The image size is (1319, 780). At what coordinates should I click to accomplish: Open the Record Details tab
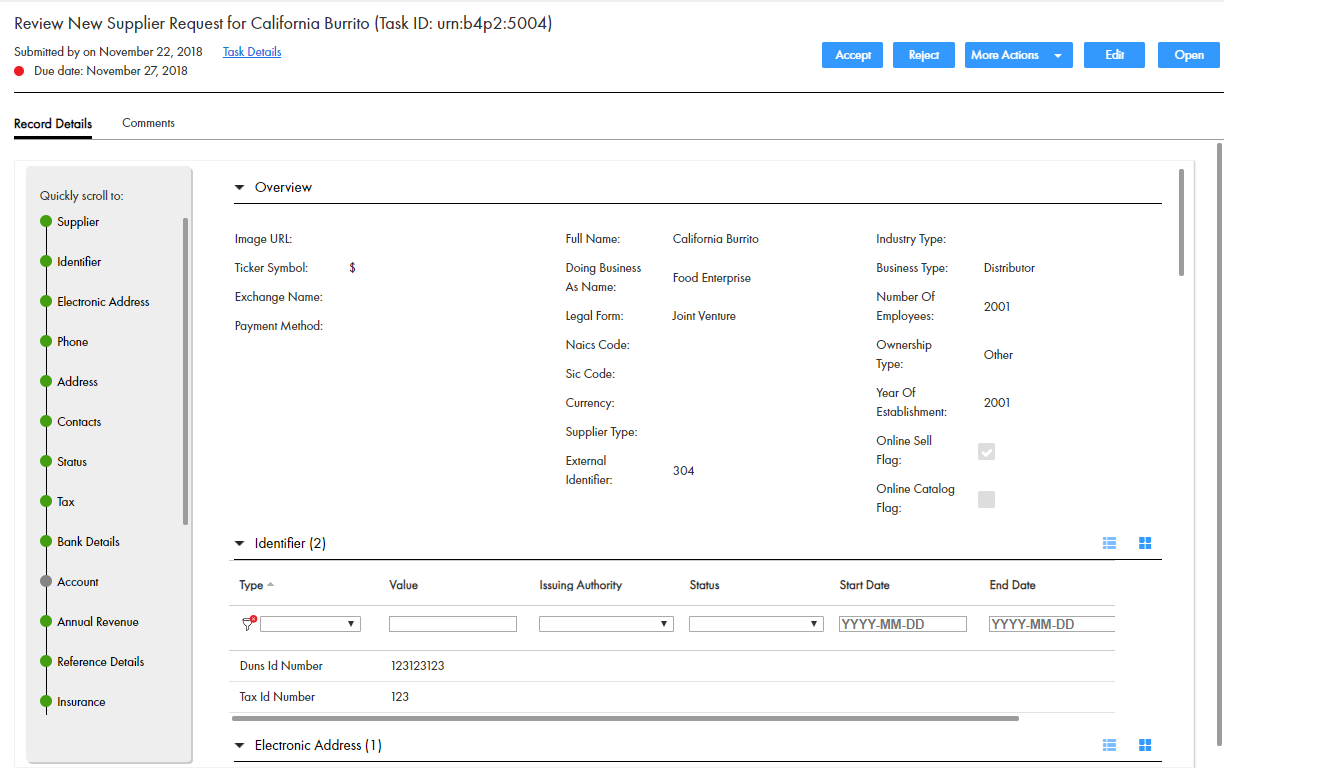point(53,124)
